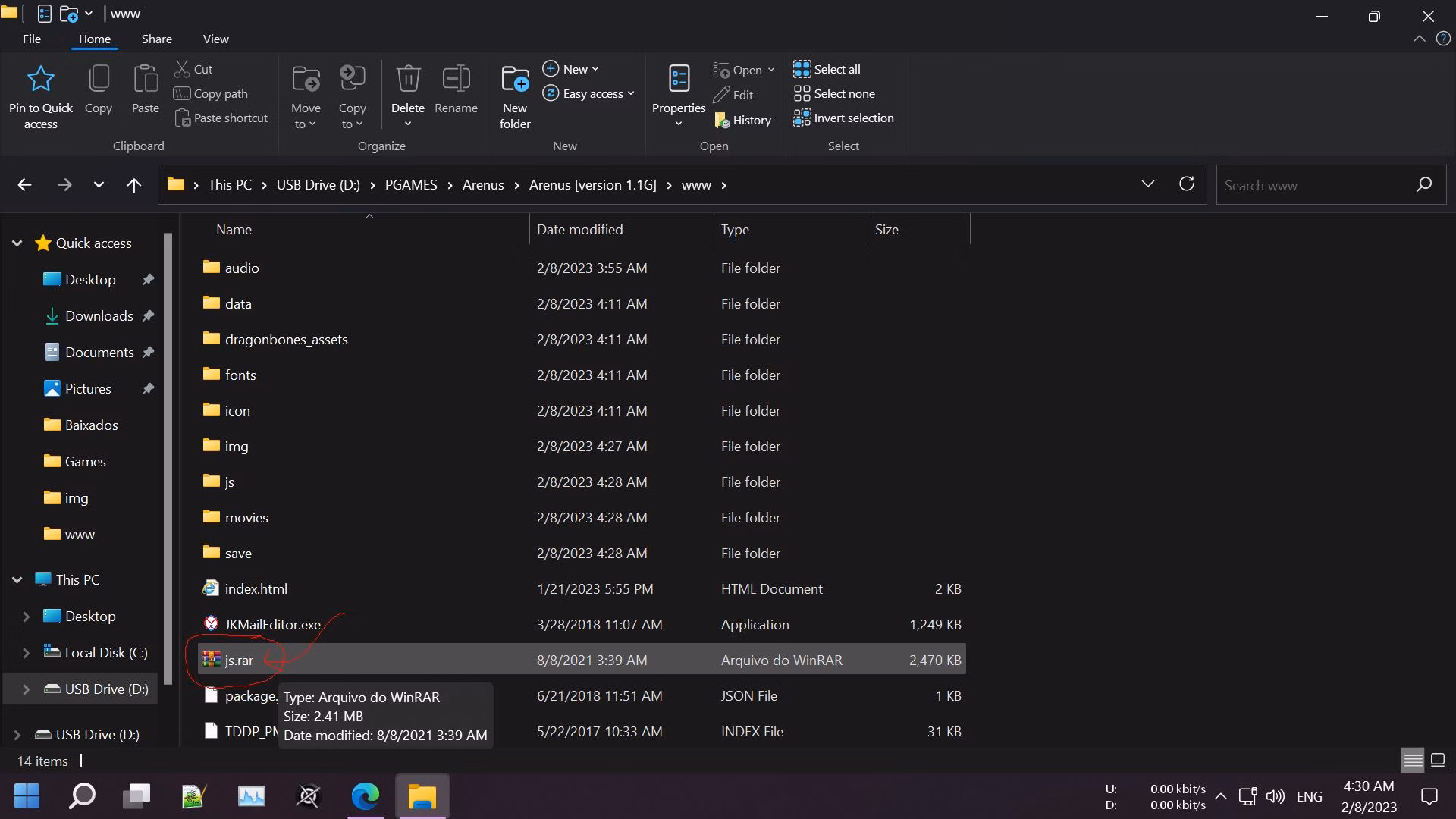
Task: Click the Search www input field
Action: (x=1312, y=185)
